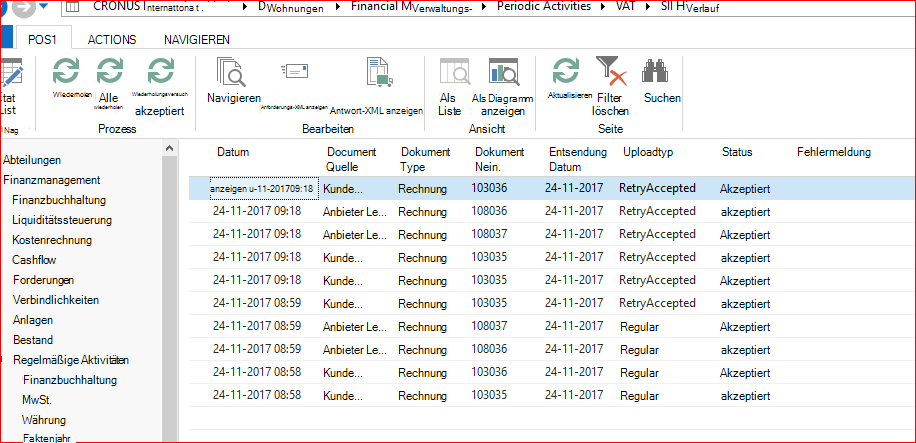Sort by the Dokument Nein. column header
916x443 pixels.
(499, 160)
